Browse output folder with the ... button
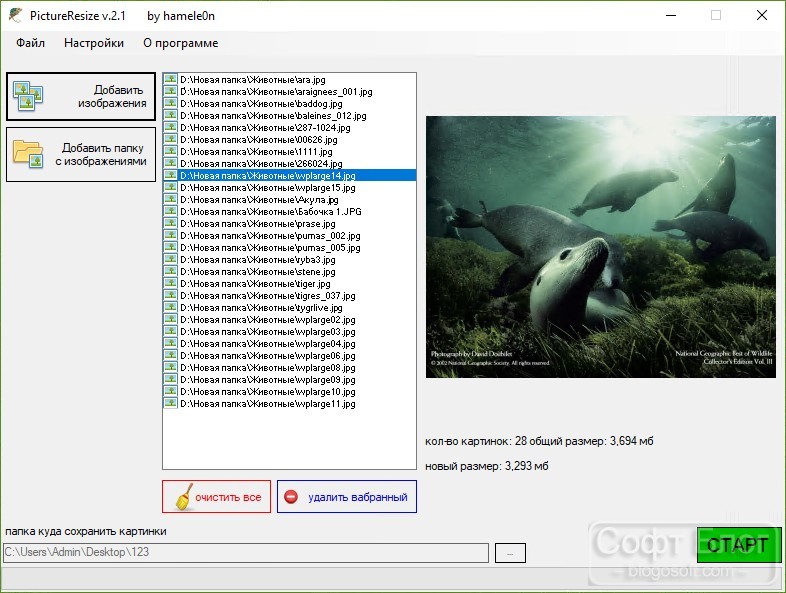Image resolution: width=786 pixels, height=593 pixels. pyautogui.click(x=510, y=553)
